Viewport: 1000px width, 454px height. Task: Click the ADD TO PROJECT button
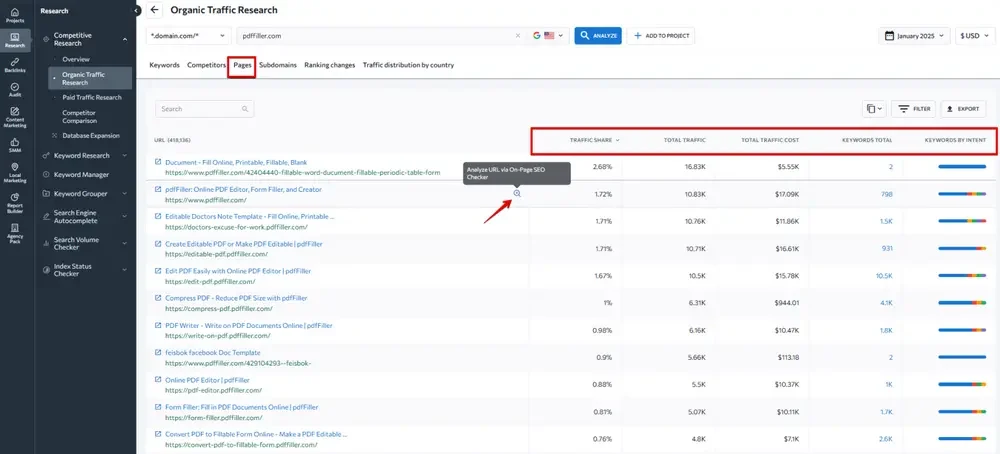661,36
